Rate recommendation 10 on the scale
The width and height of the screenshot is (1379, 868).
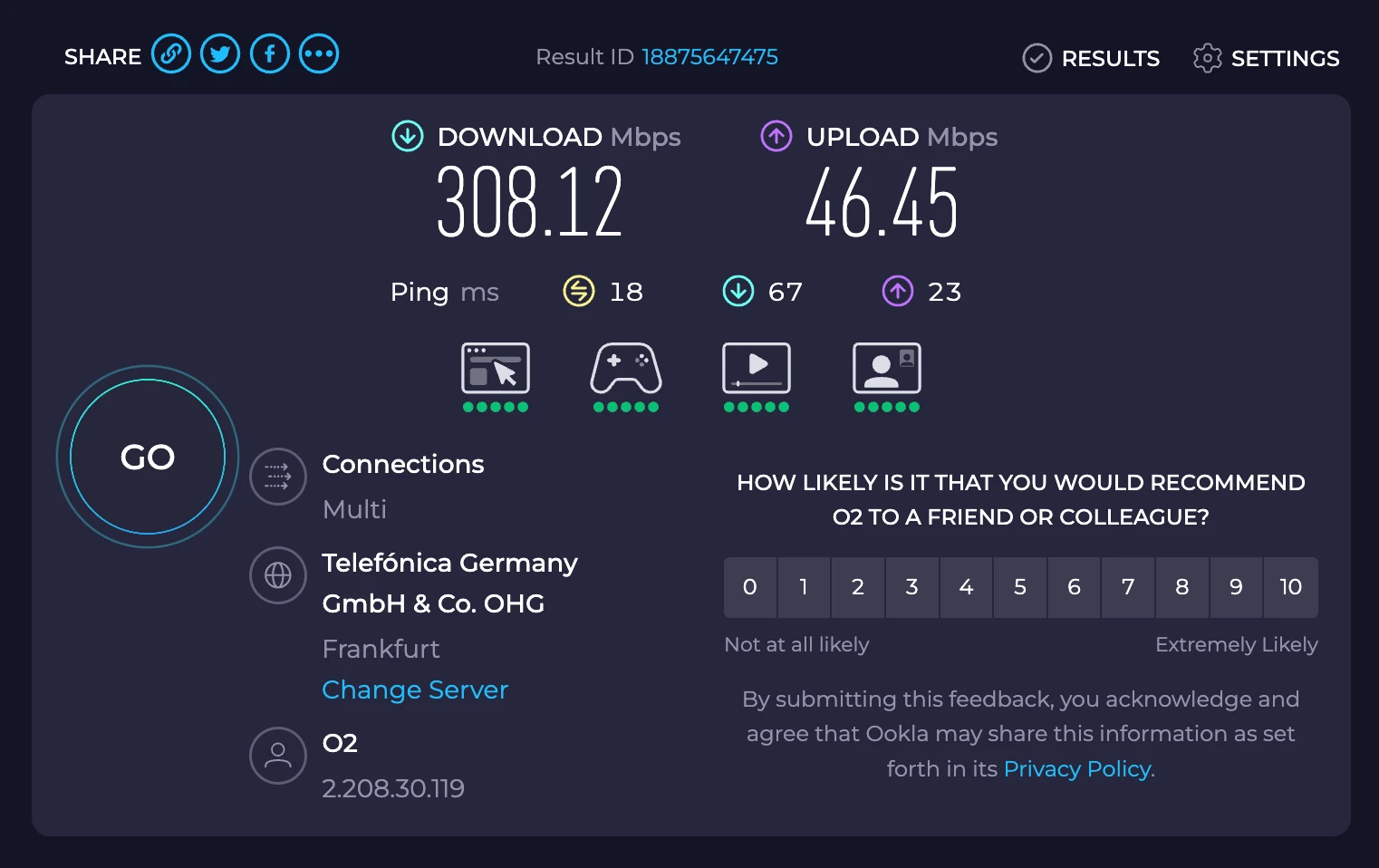(1290, 587)
